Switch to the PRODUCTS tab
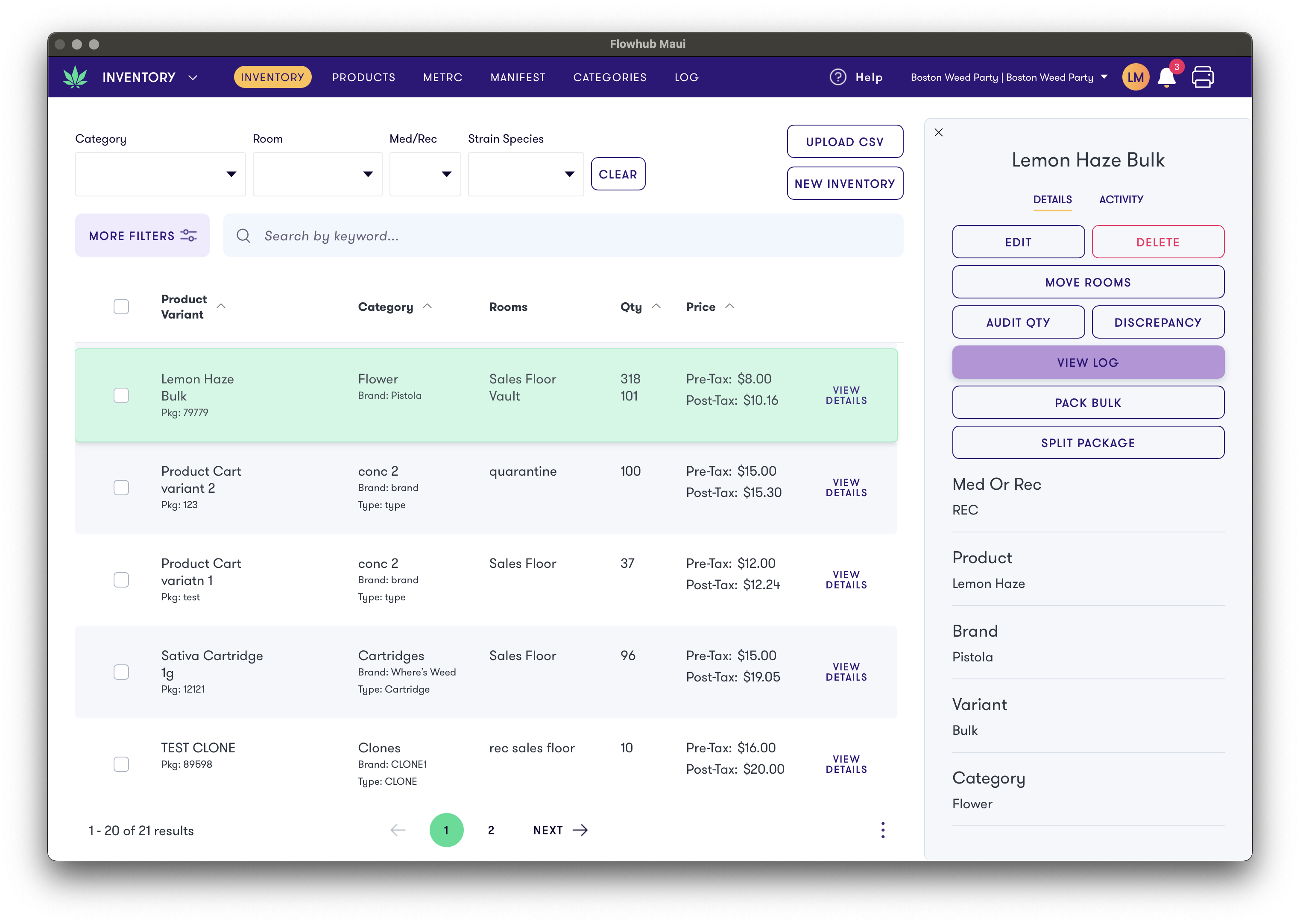 (363, 77)
